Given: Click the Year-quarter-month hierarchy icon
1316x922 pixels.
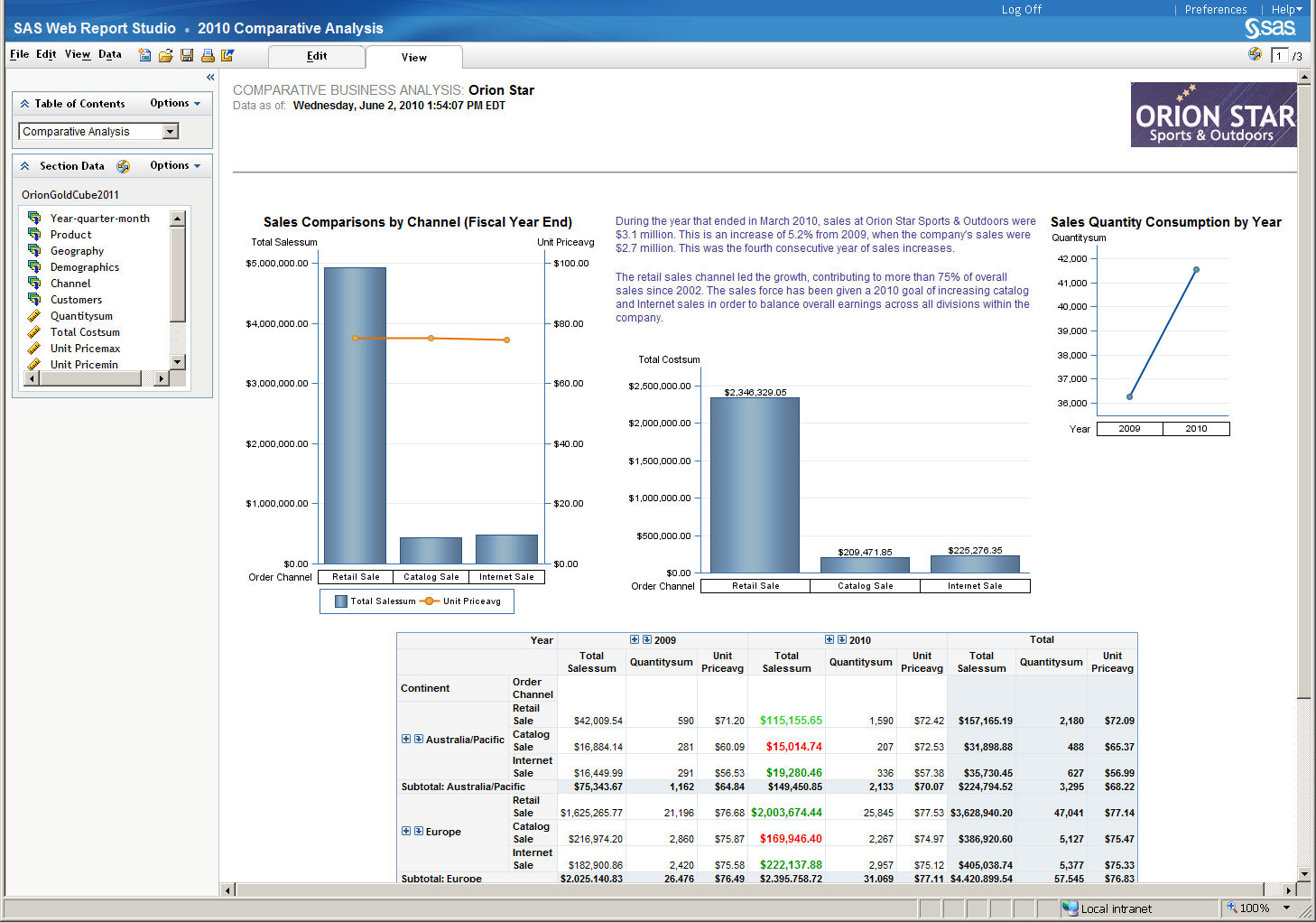Looking at the screenshot, I should (x=34, y=218).
